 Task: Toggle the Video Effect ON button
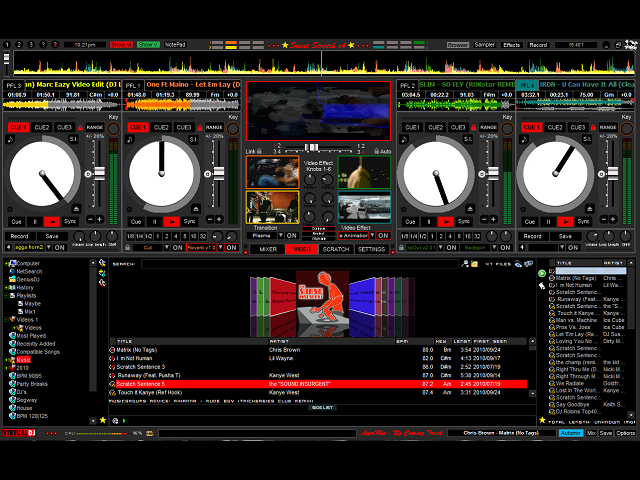click(383, 236)
